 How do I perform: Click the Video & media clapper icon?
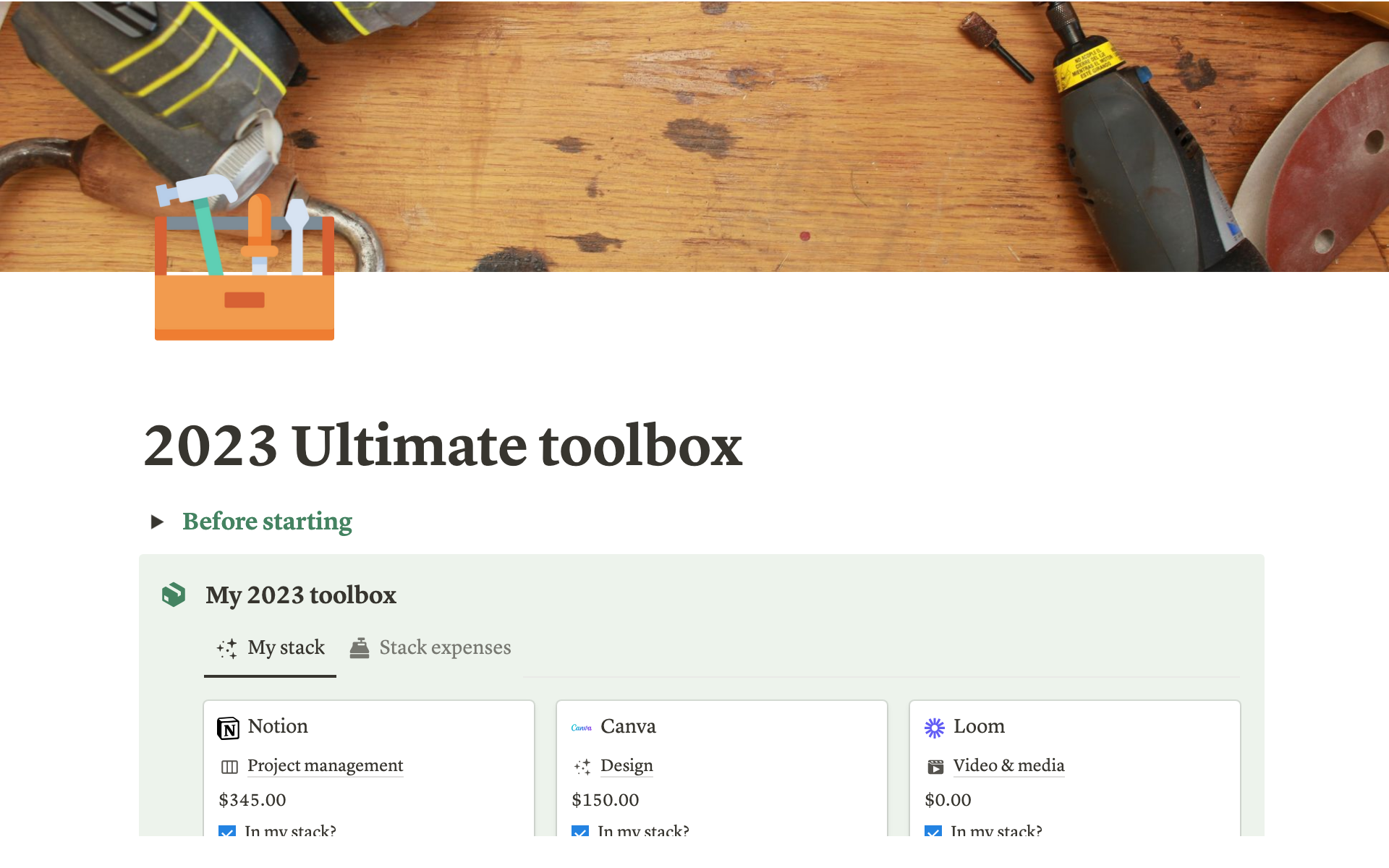pyautogui.click(x=935, y=767)
